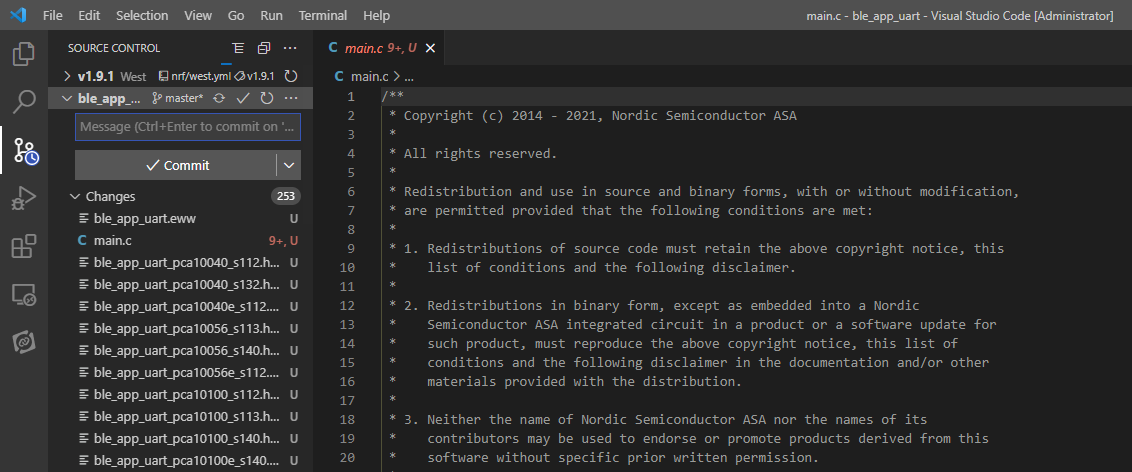Open the Explorer view in activity bar
1132x472 pixels.
click(24, 55)
